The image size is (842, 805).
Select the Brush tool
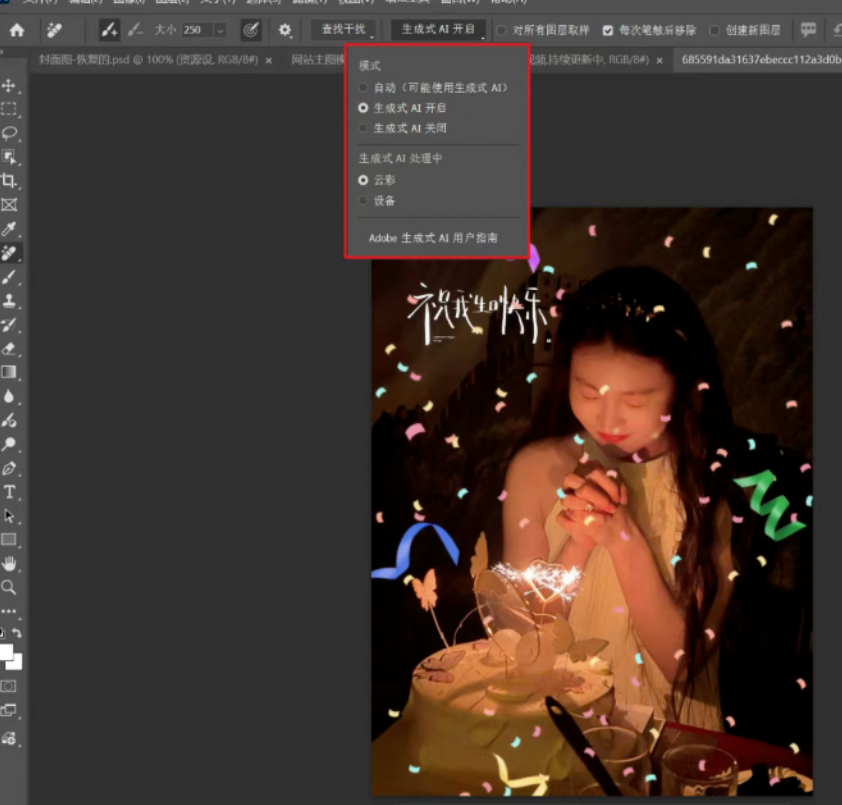pos(9,277)
